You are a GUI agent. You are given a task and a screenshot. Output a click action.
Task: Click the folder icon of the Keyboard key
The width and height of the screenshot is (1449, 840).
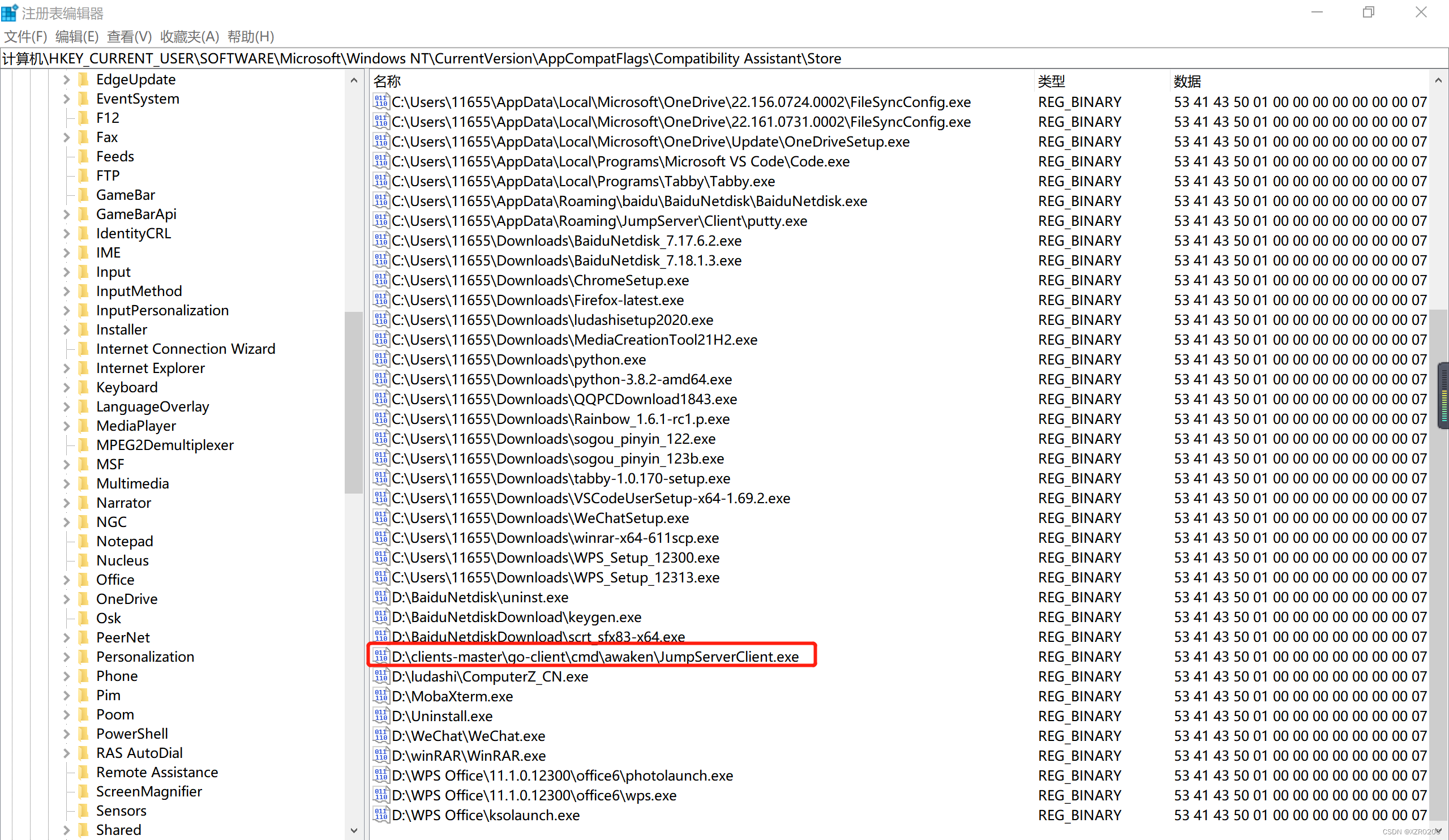84,387
